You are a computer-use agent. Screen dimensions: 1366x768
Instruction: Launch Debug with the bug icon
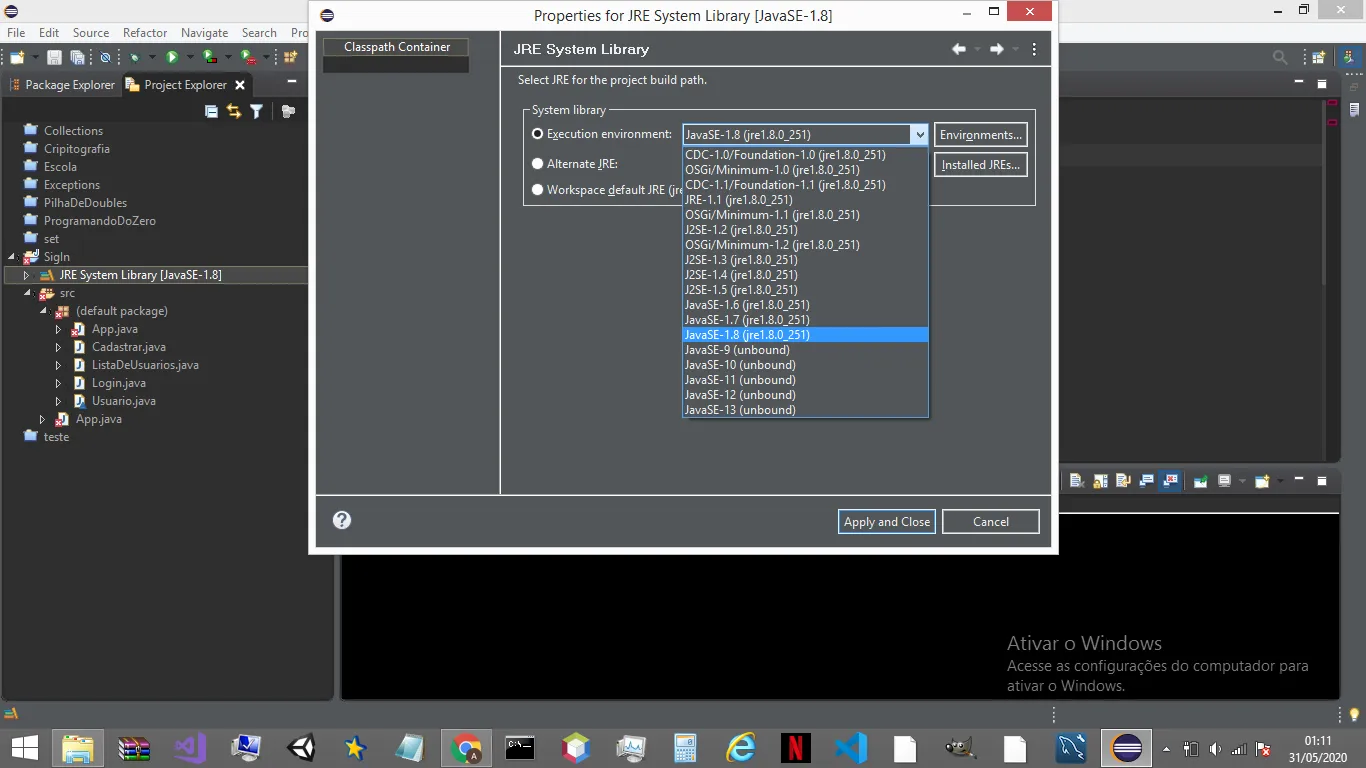[x=135, y=58]
